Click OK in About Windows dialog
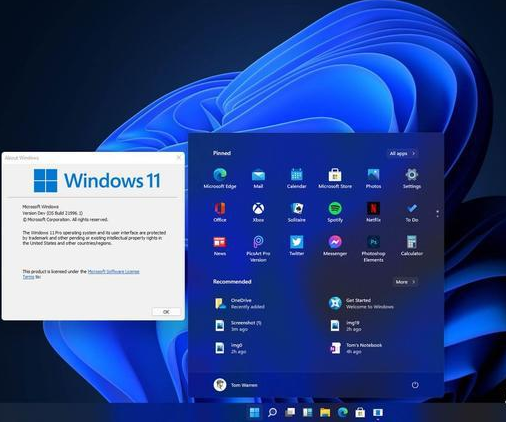The width and height of the screenshot is (506, 427). click(x=166, y=312)
